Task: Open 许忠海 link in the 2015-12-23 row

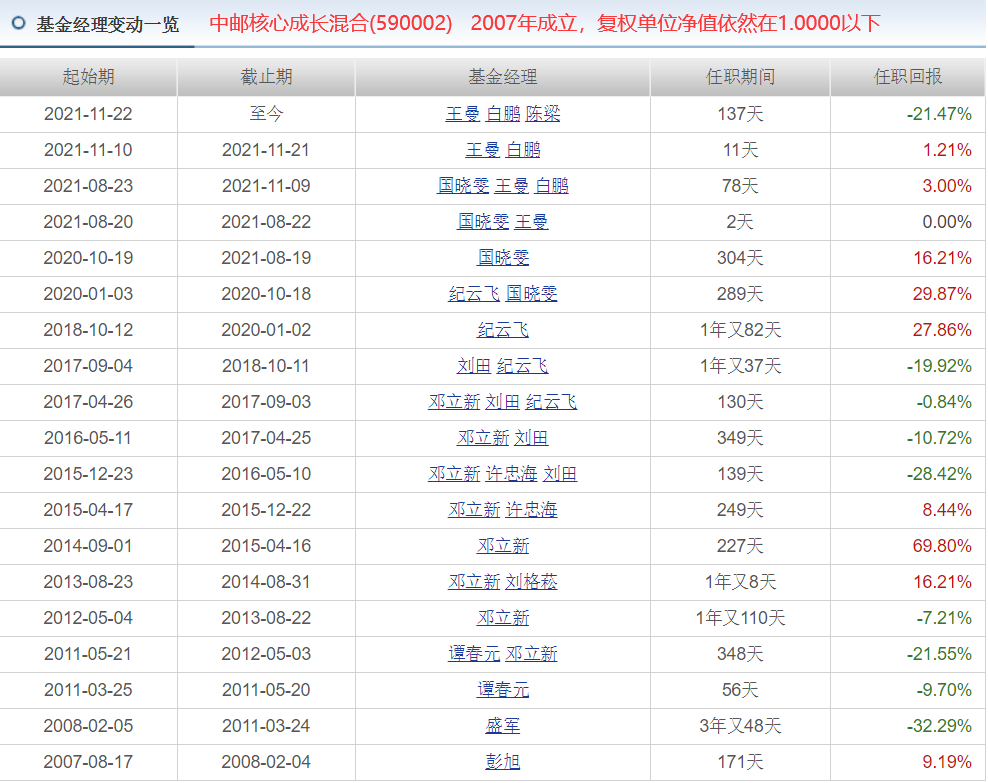Action: (512, 474)
